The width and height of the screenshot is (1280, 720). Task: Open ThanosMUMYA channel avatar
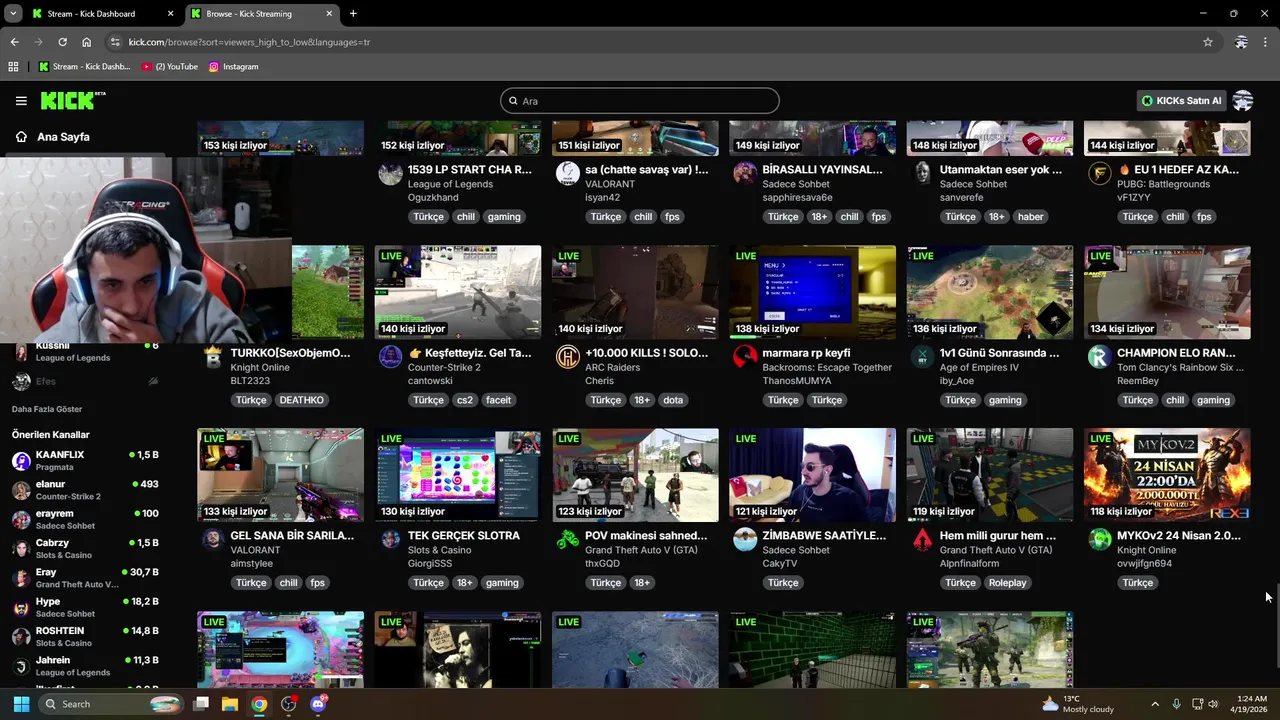[x=744, y=356]
